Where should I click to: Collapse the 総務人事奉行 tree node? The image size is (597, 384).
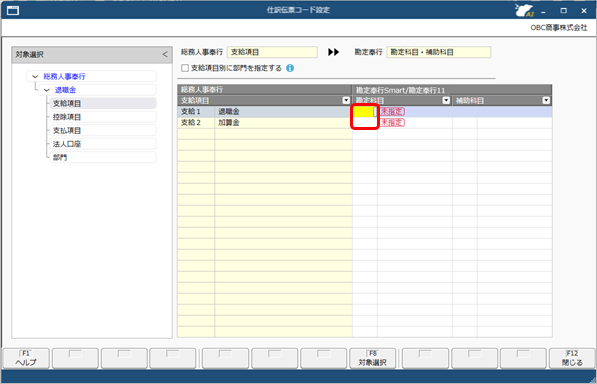pyautogui.click(x=35, y=76)
